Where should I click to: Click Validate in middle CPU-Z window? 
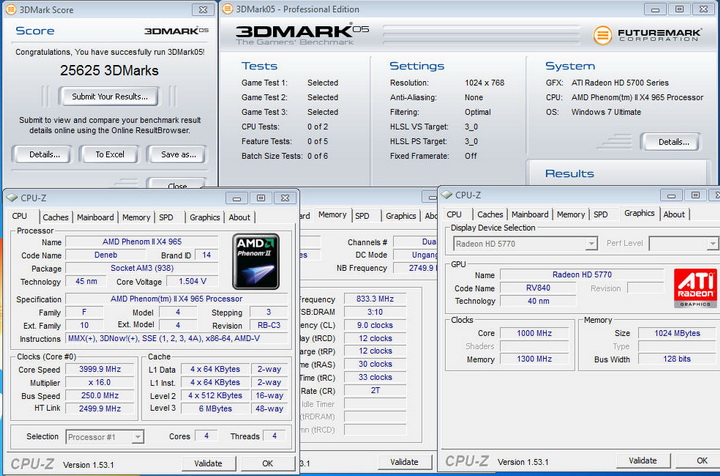tap(404, 462)
